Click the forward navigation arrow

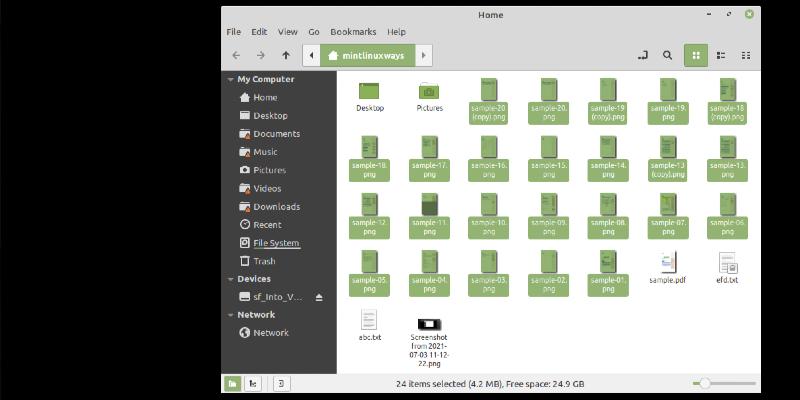click(261, 56)
